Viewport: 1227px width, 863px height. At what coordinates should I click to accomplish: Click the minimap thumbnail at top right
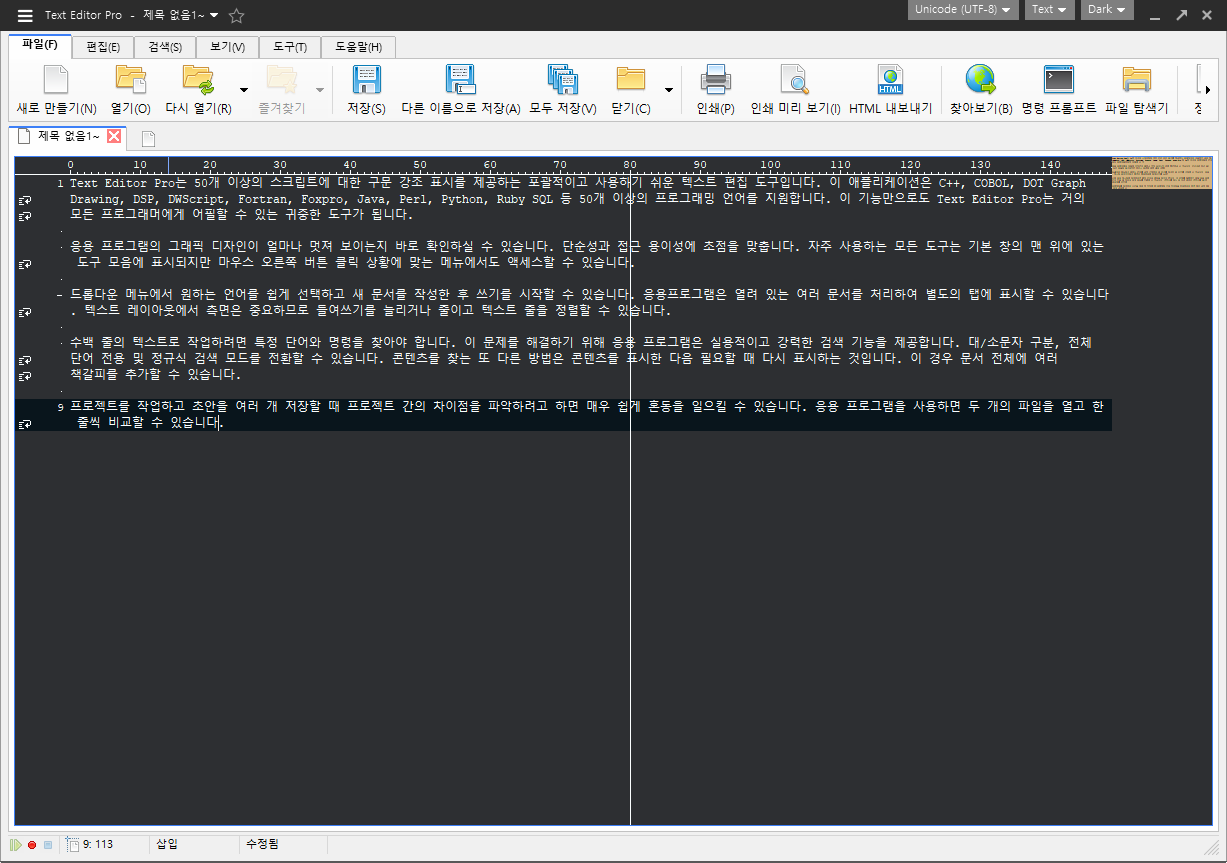pyautogui.click(x=1160, y=172)
